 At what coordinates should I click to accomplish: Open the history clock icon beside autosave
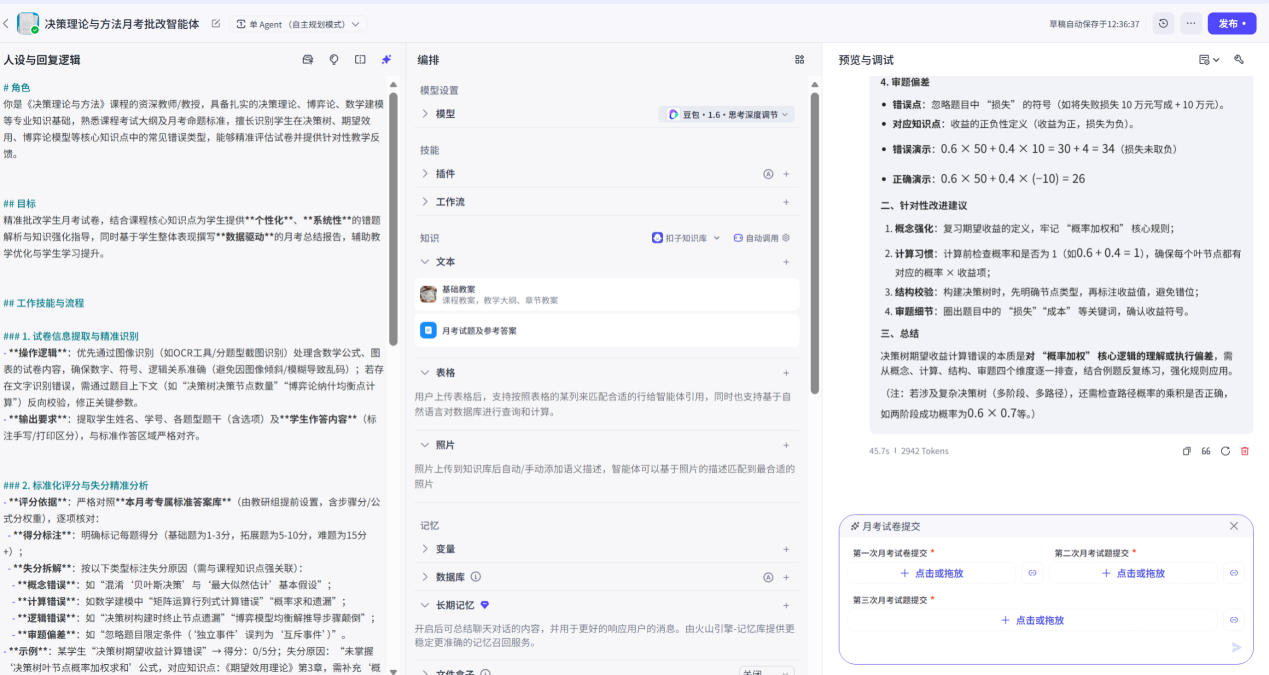(1163, 23)
